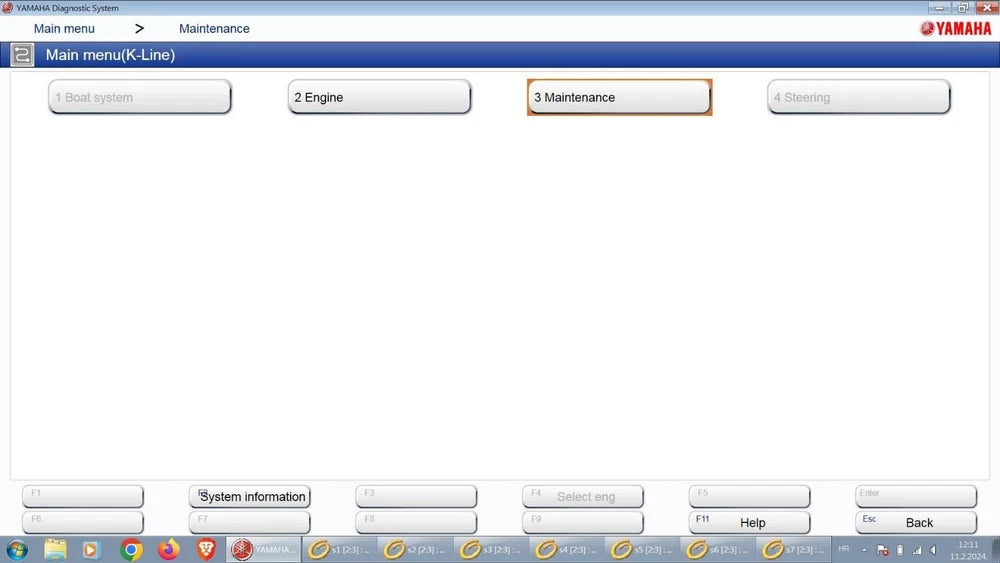Click the blank F1 function button
The width and height of the screenshot is (1000, 563).
click(83, 496)
